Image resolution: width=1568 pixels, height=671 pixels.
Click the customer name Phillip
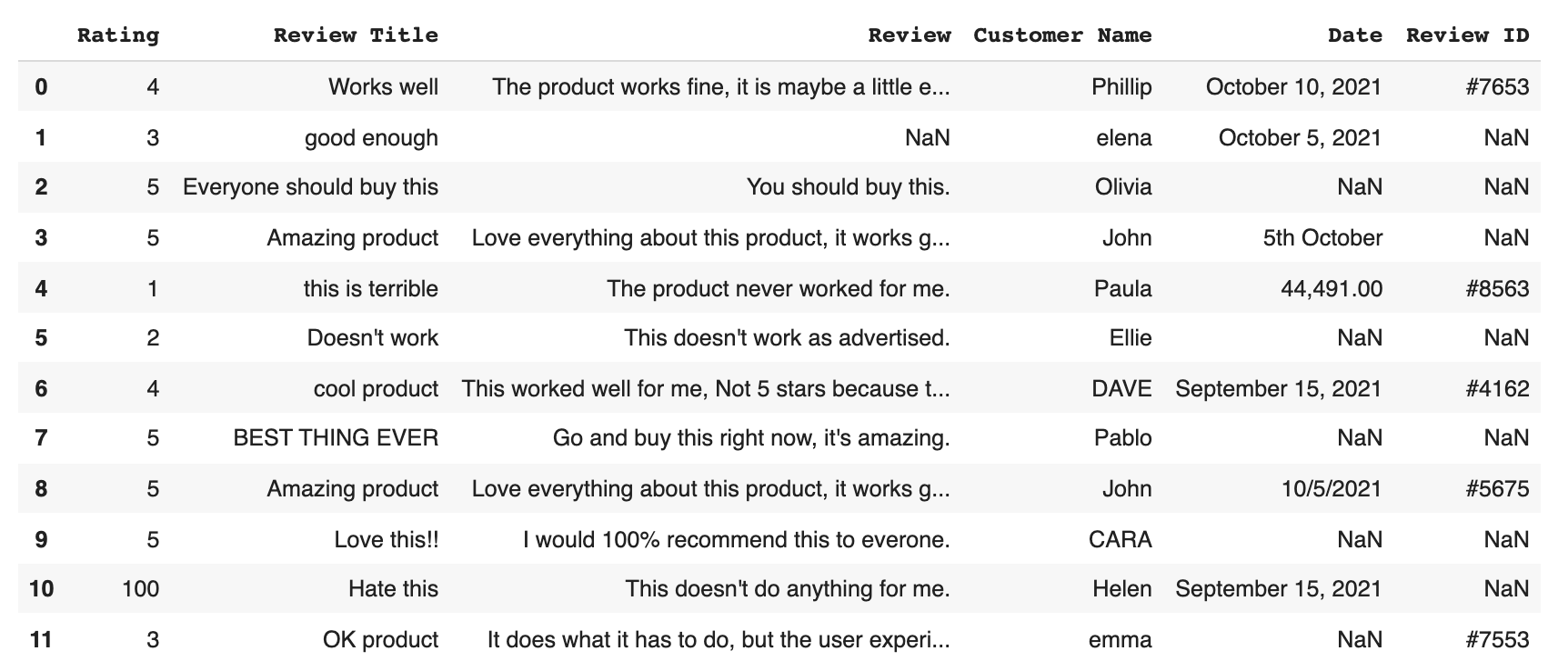pyautogui.click(x=1121, y=87)
